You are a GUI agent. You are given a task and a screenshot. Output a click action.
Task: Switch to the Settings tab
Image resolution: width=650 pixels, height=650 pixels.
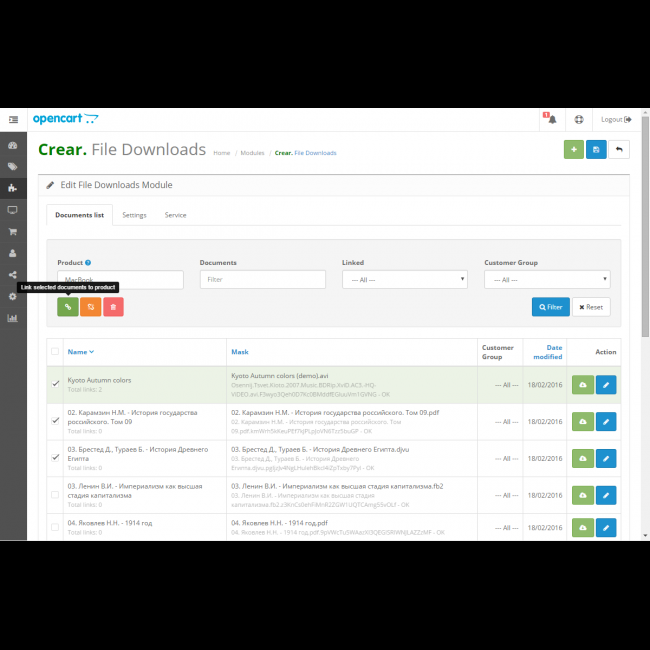134,215
